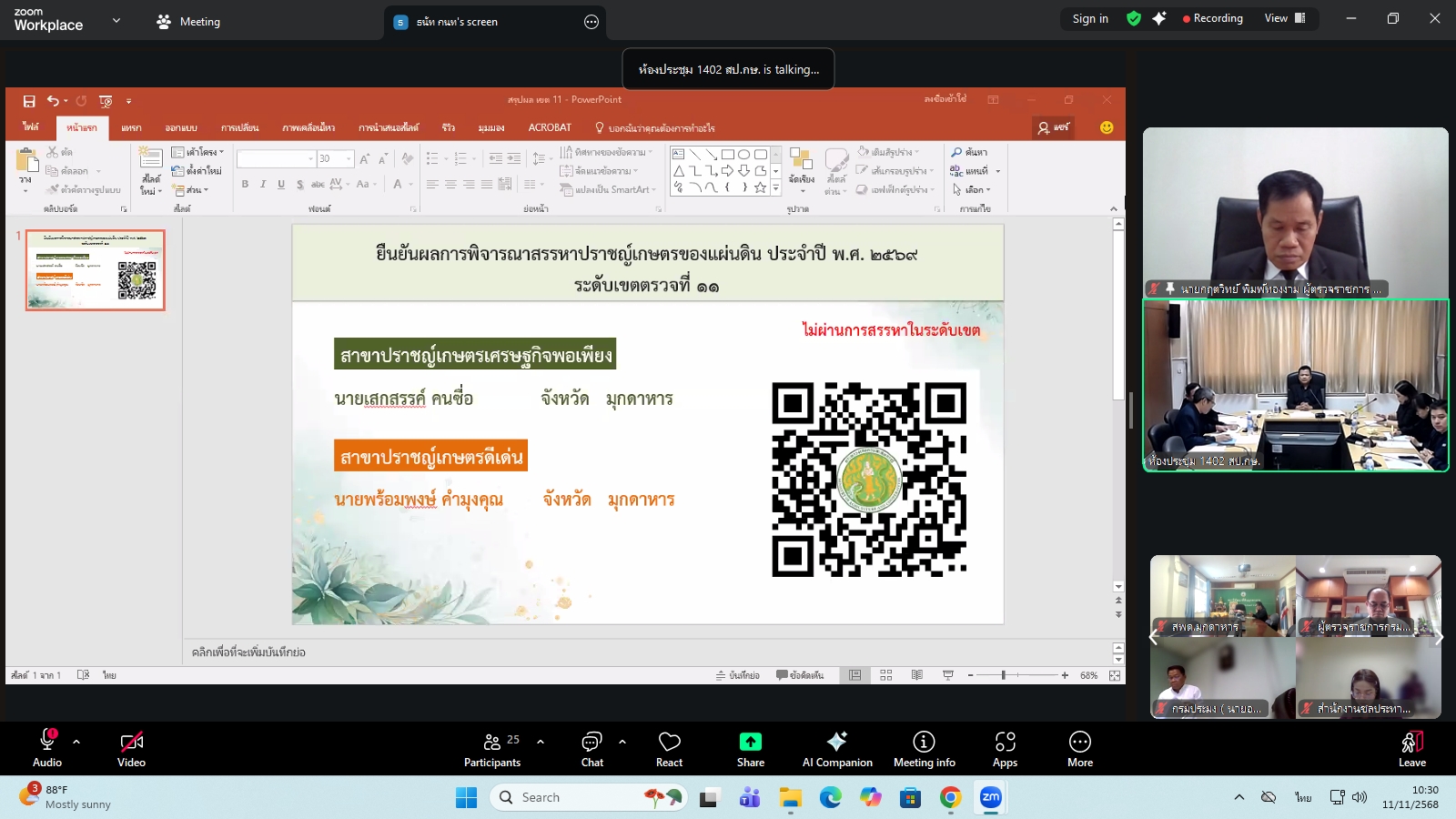Switch to Slide Sorter view in status bar
The width and height of the screenshot is (1456, 819).
(x=886, y=674)
